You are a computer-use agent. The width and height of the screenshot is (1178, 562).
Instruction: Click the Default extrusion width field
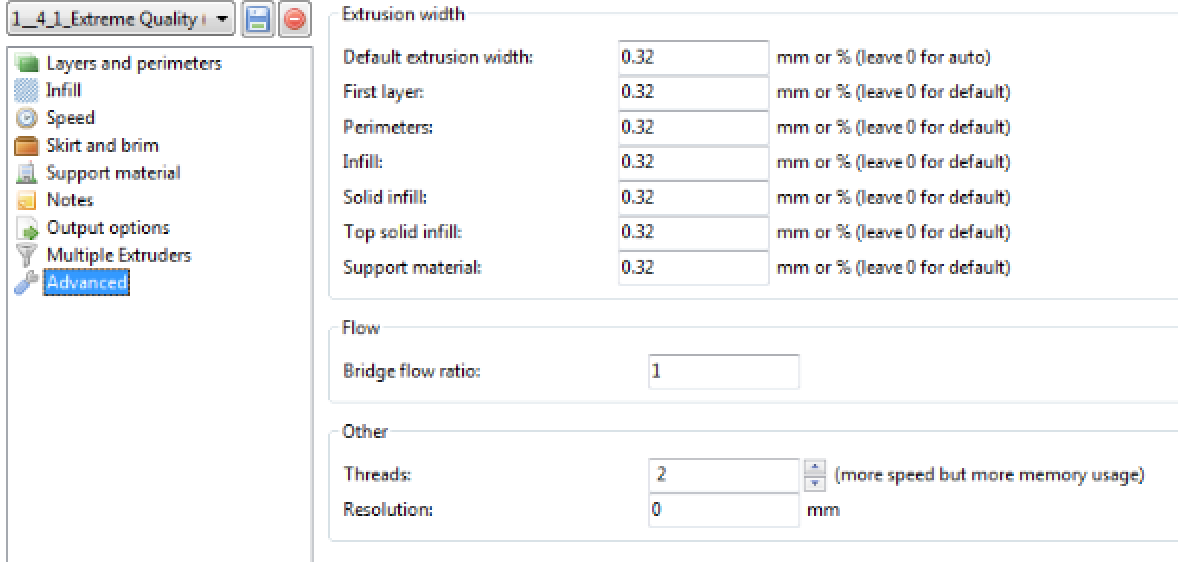(692, 57)
